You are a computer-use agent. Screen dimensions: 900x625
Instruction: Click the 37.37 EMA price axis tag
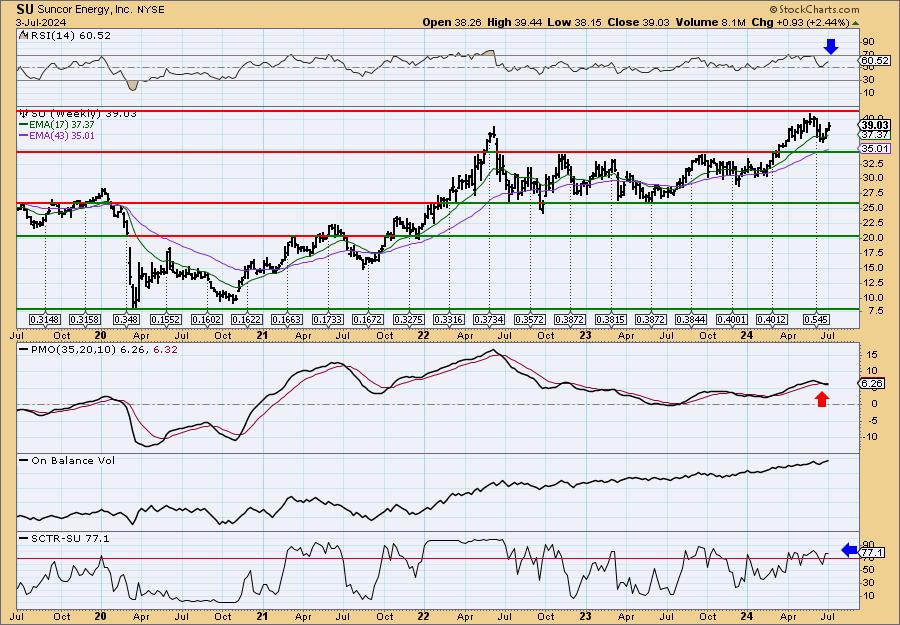(875, 135)
